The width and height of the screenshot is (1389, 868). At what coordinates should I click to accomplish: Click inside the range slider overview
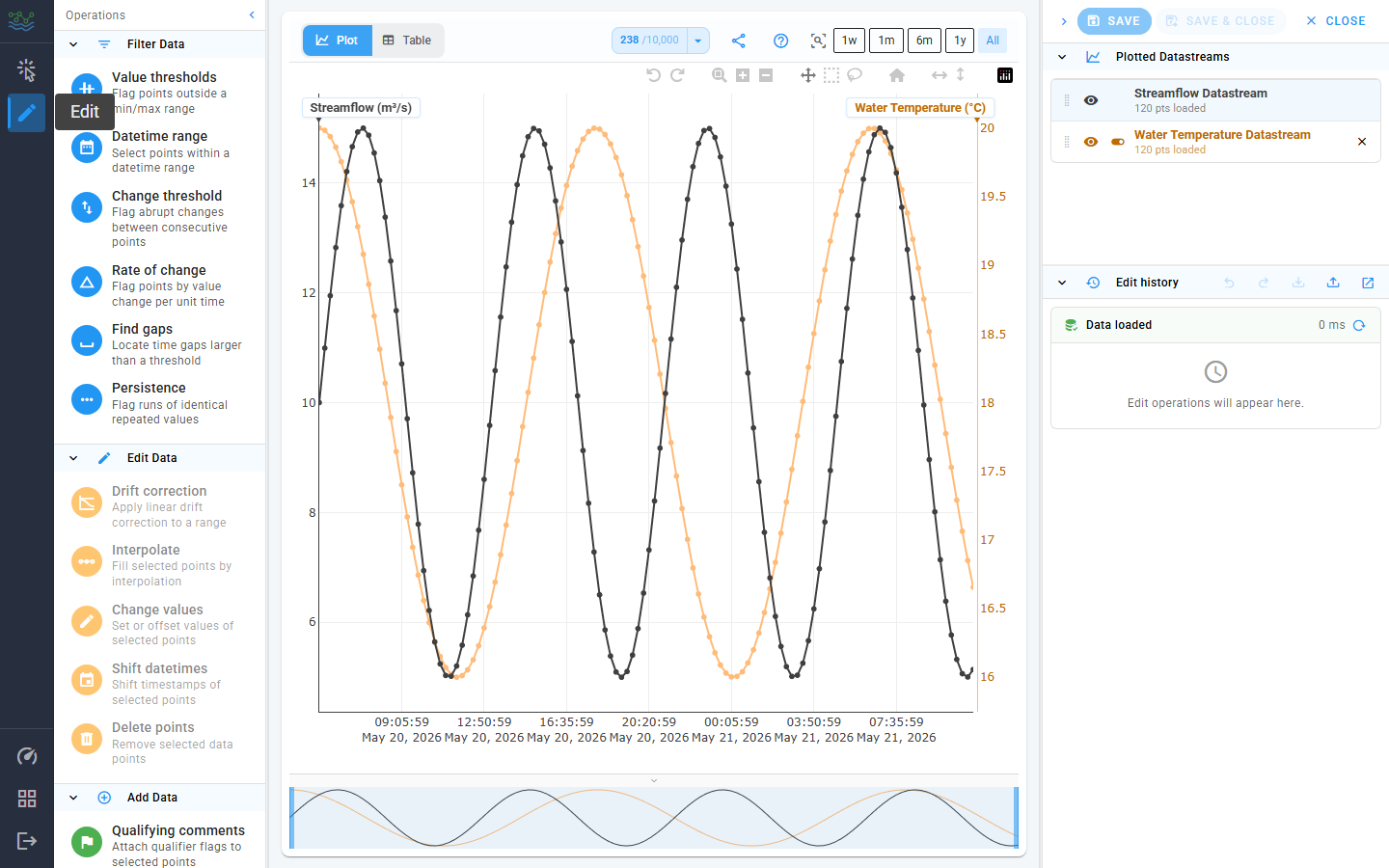pyautogui.click(x=654, y=818)
